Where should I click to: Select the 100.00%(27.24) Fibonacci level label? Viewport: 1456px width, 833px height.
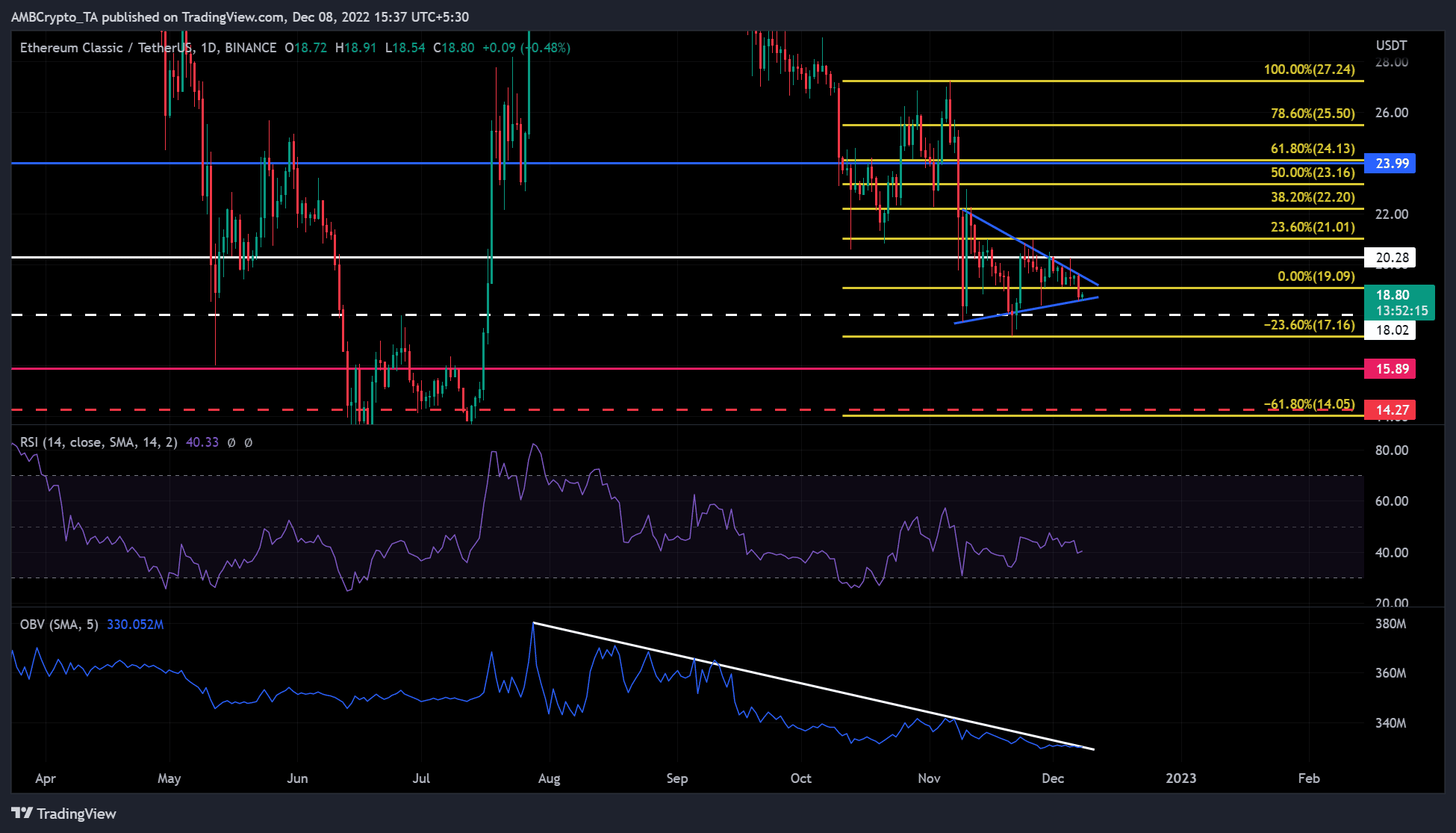click(1309, 69)
